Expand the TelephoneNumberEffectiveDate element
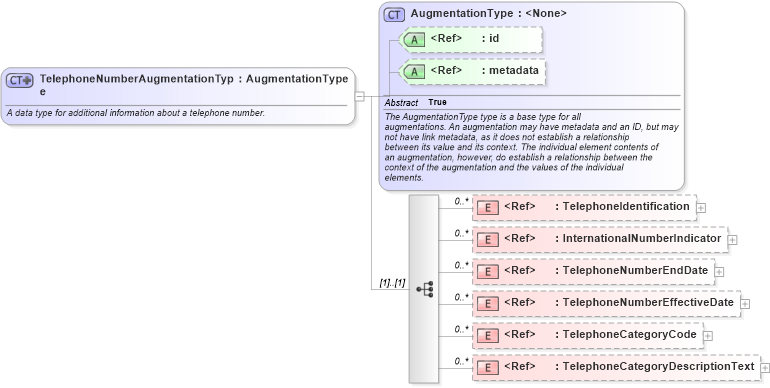The height and width of the screenshot is (388, 770). pyautogui.click(x=745, y=304)
